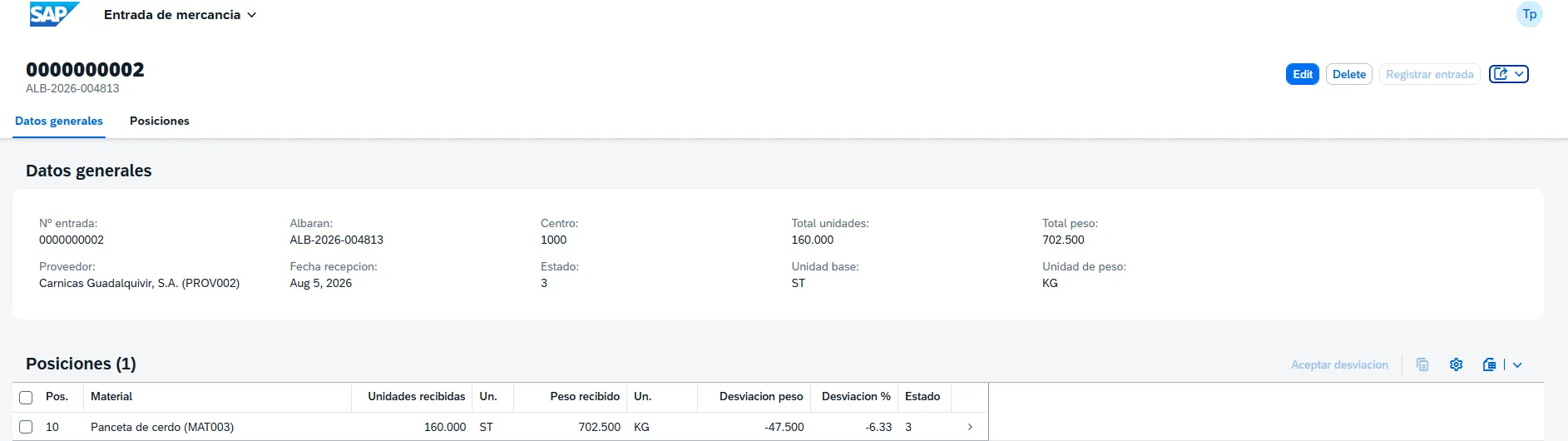
Task: Click the Unidad base value ST
Action: click(x=798, y=283)
